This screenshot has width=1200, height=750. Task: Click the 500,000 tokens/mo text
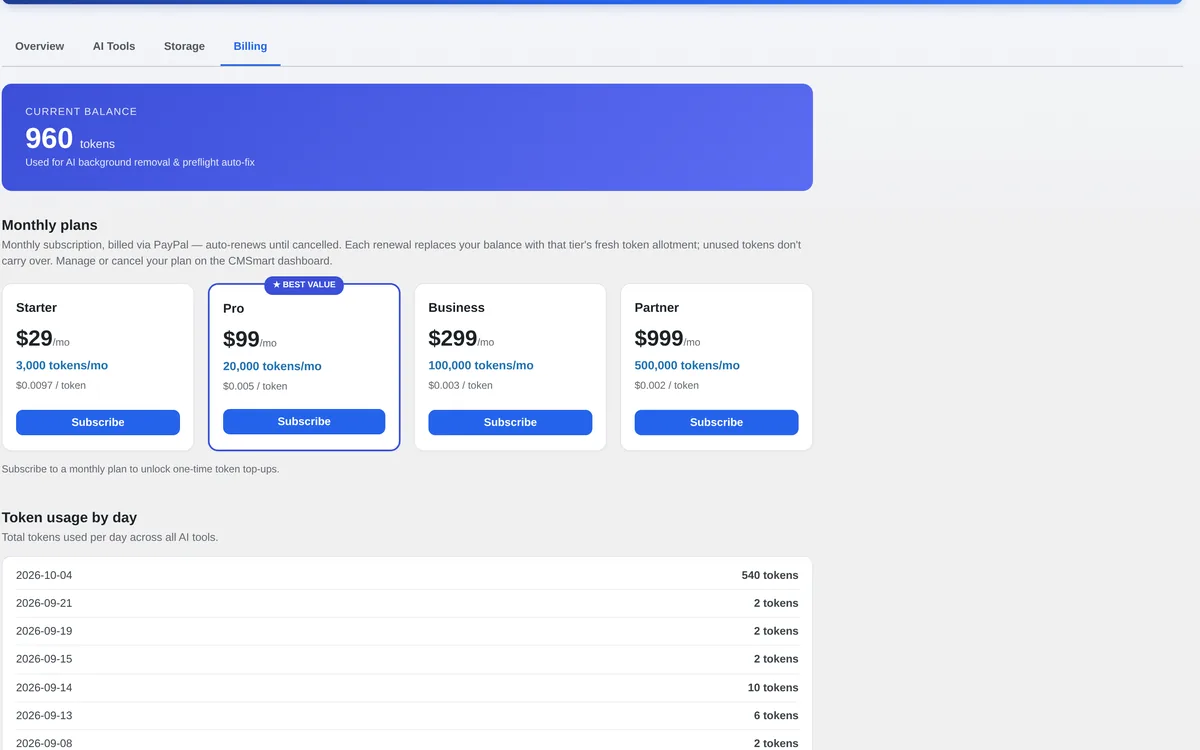(x=687, y=366)
